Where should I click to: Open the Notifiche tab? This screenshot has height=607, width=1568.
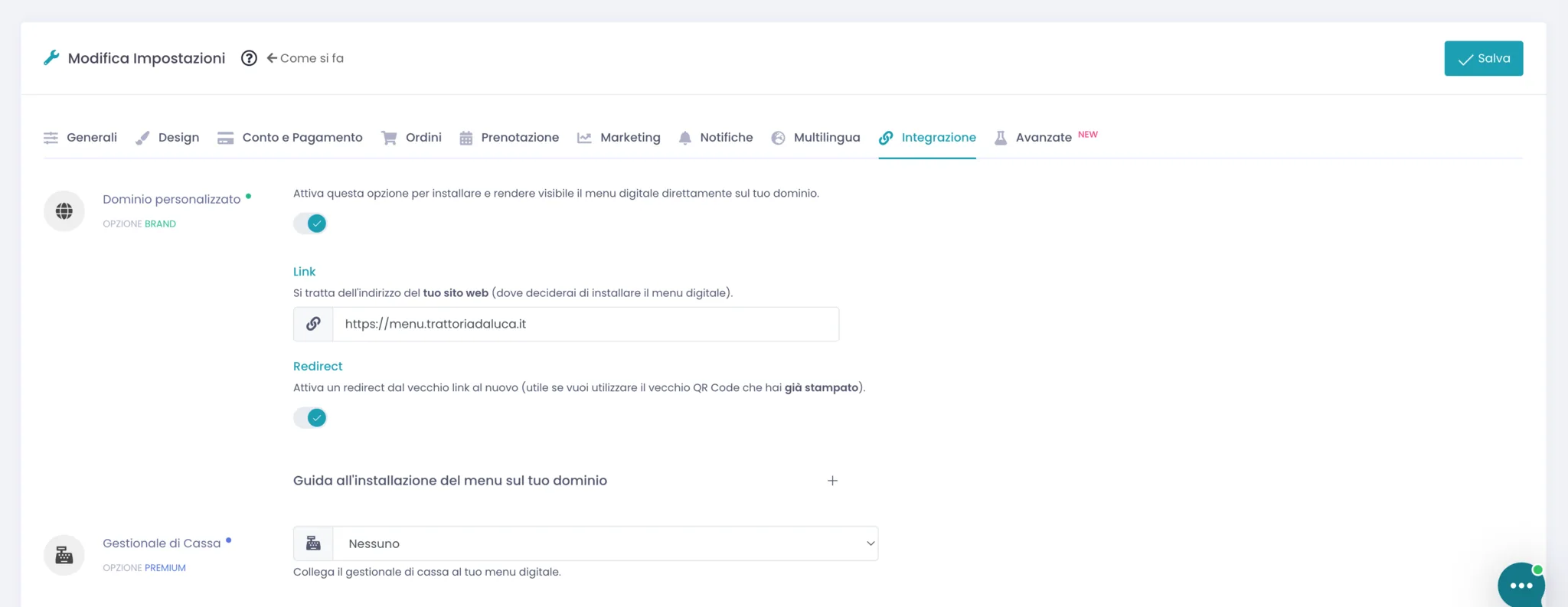(x=716, y=138)
